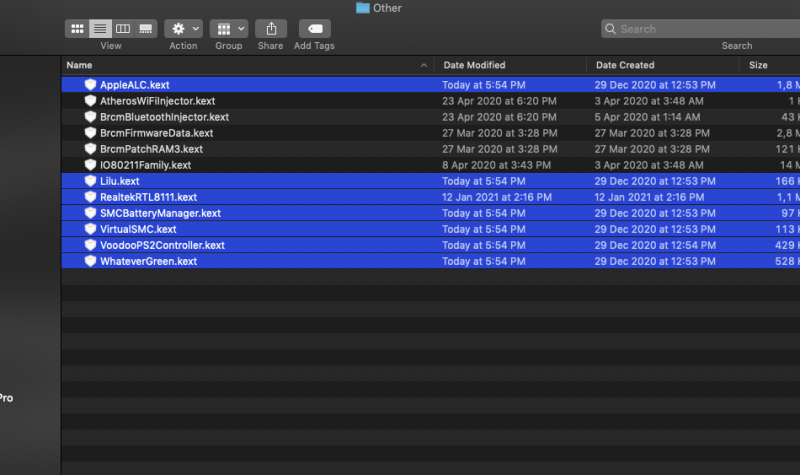Switch to list view
Viewport: 800px width, 475px height.
pyautogui.click(x=100, y=29)
